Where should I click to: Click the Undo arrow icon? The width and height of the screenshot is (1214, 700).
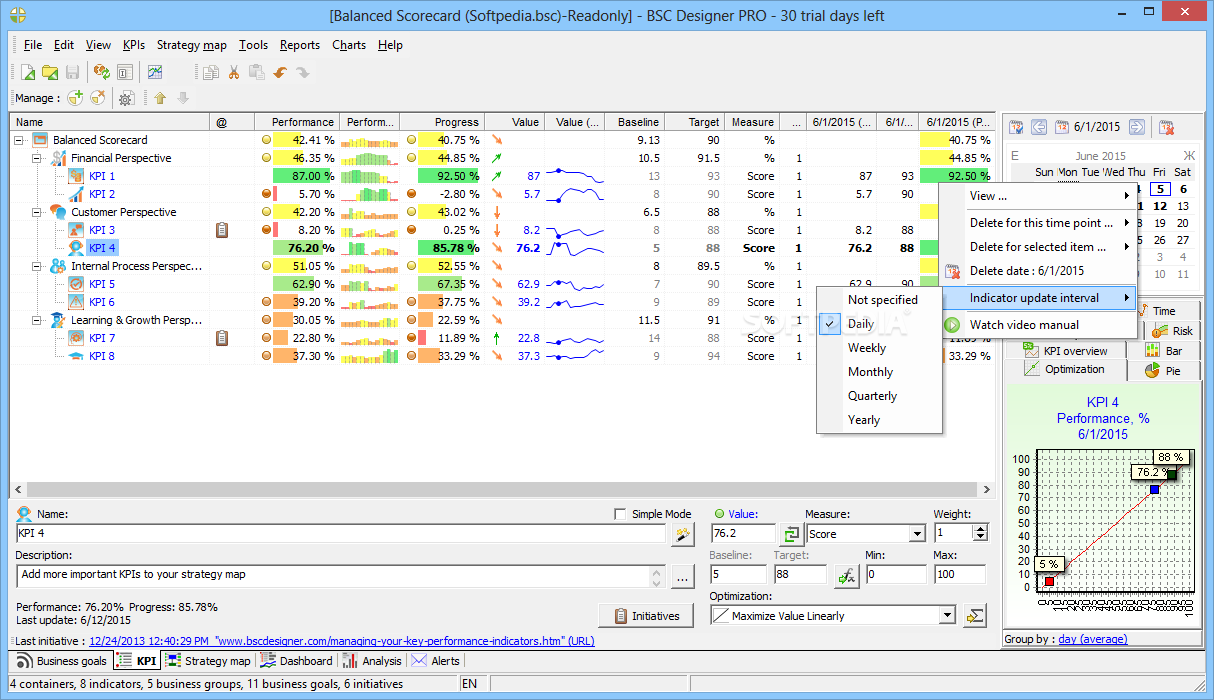coord(280,72)
